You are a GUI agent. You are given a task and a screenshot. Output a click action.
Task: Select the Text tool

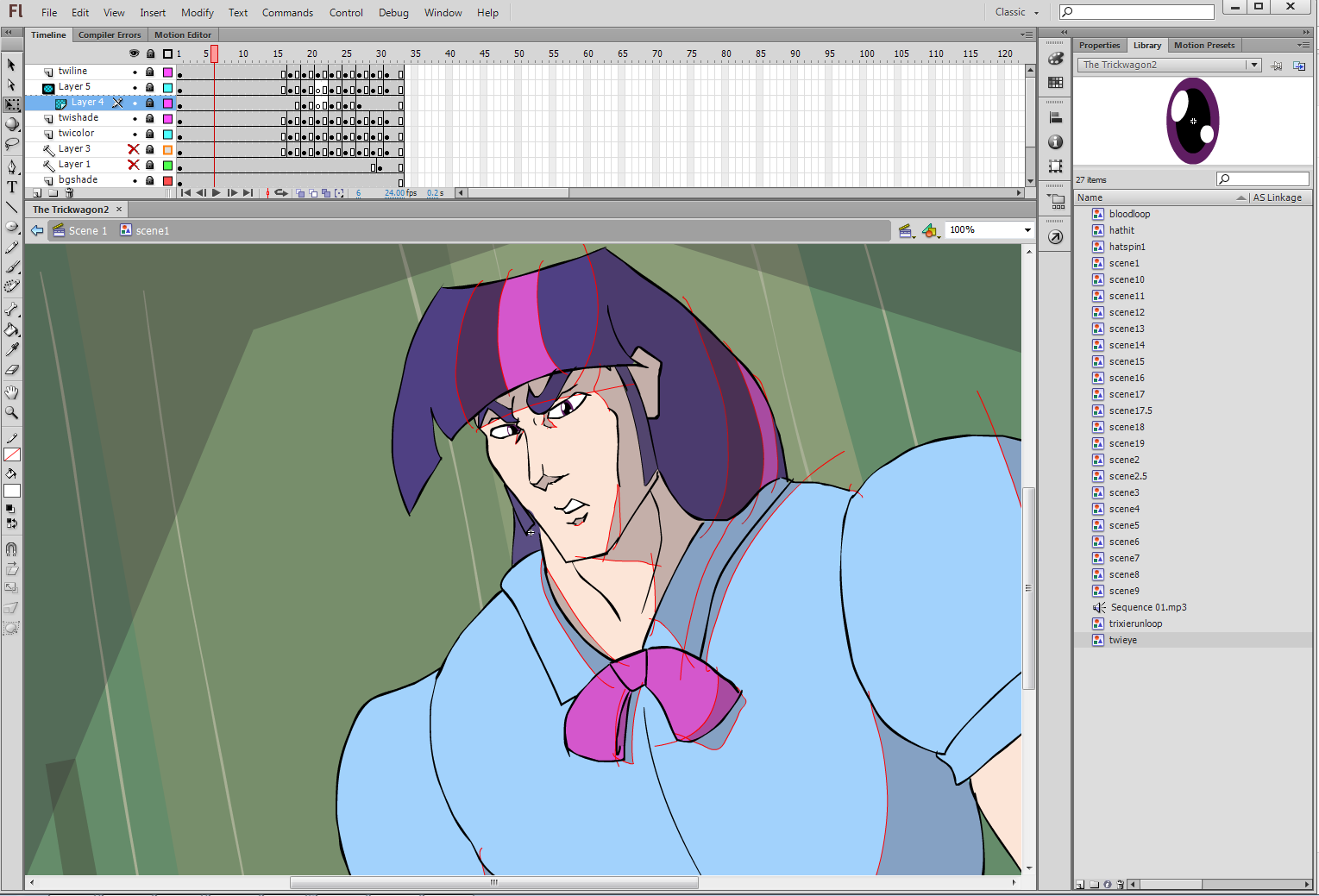(x=11, y=186)
